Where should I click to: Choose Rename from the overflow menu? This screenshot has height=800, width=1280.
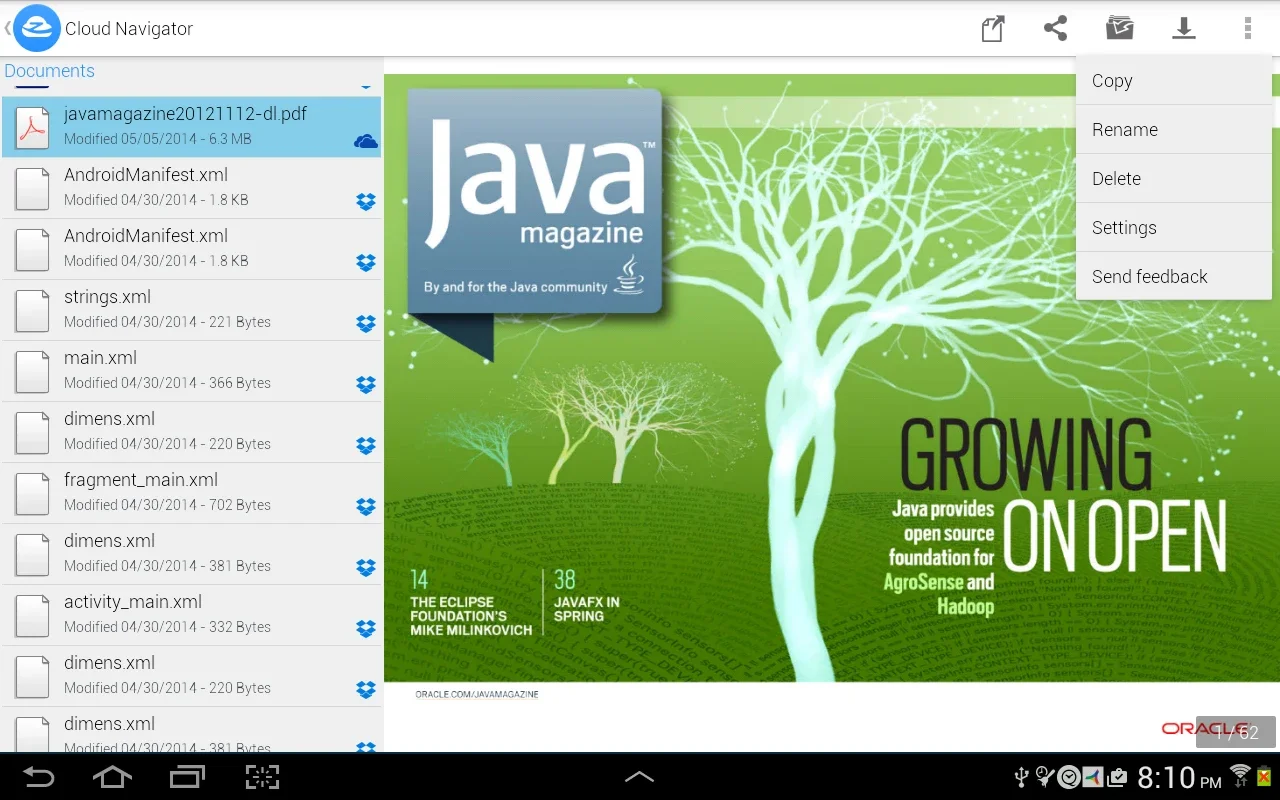(1174, 130)
